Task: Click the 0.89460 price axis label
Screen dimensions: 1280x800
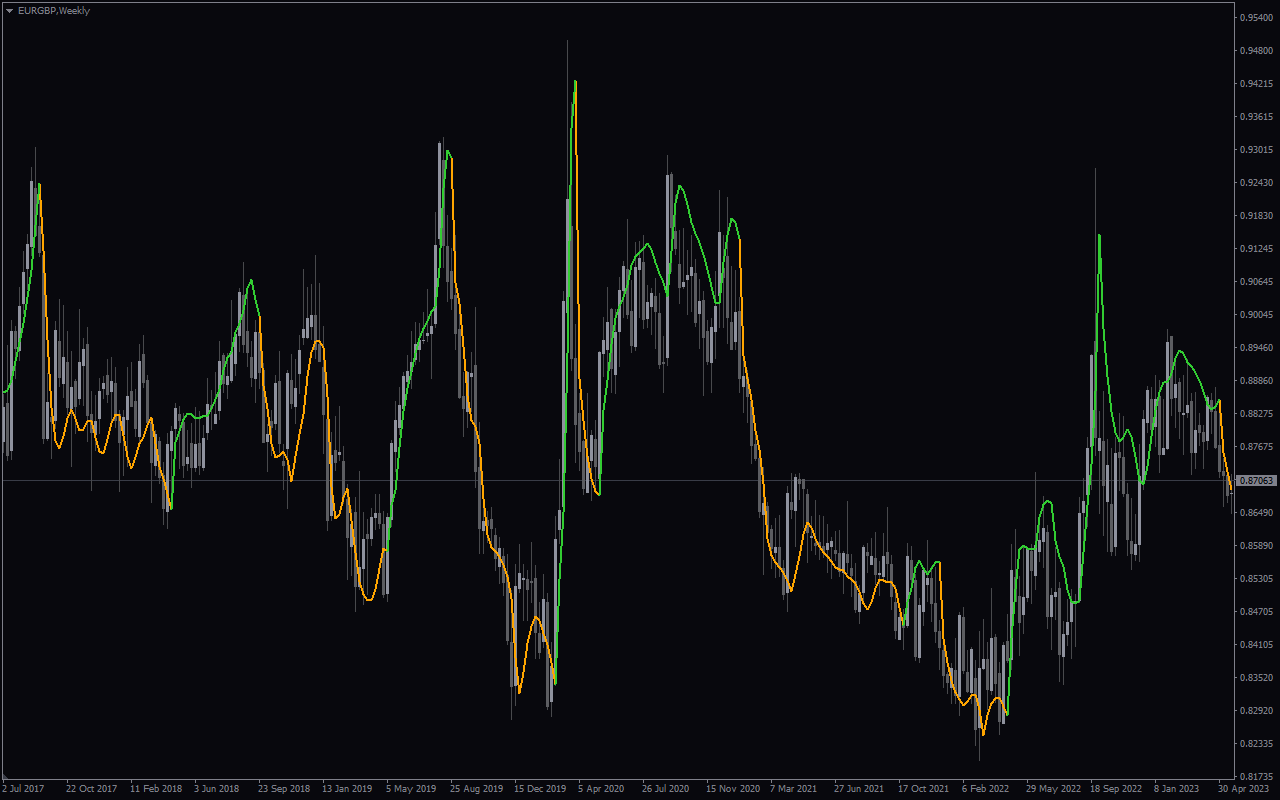Action: click(1257, 348)
